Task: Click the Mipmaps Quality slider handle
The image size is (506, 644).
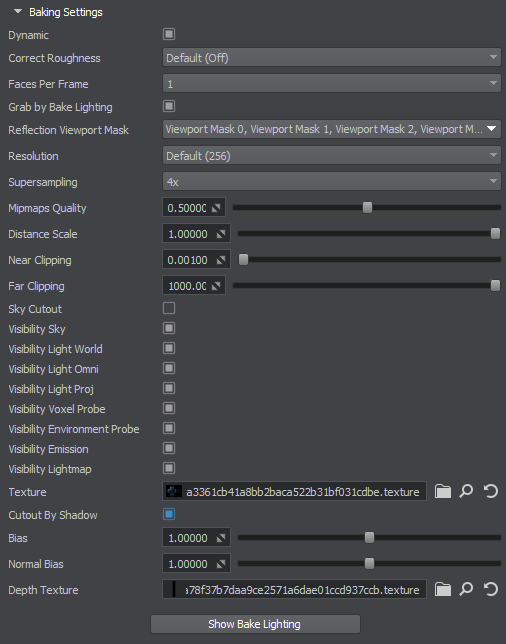Action: 367,208
